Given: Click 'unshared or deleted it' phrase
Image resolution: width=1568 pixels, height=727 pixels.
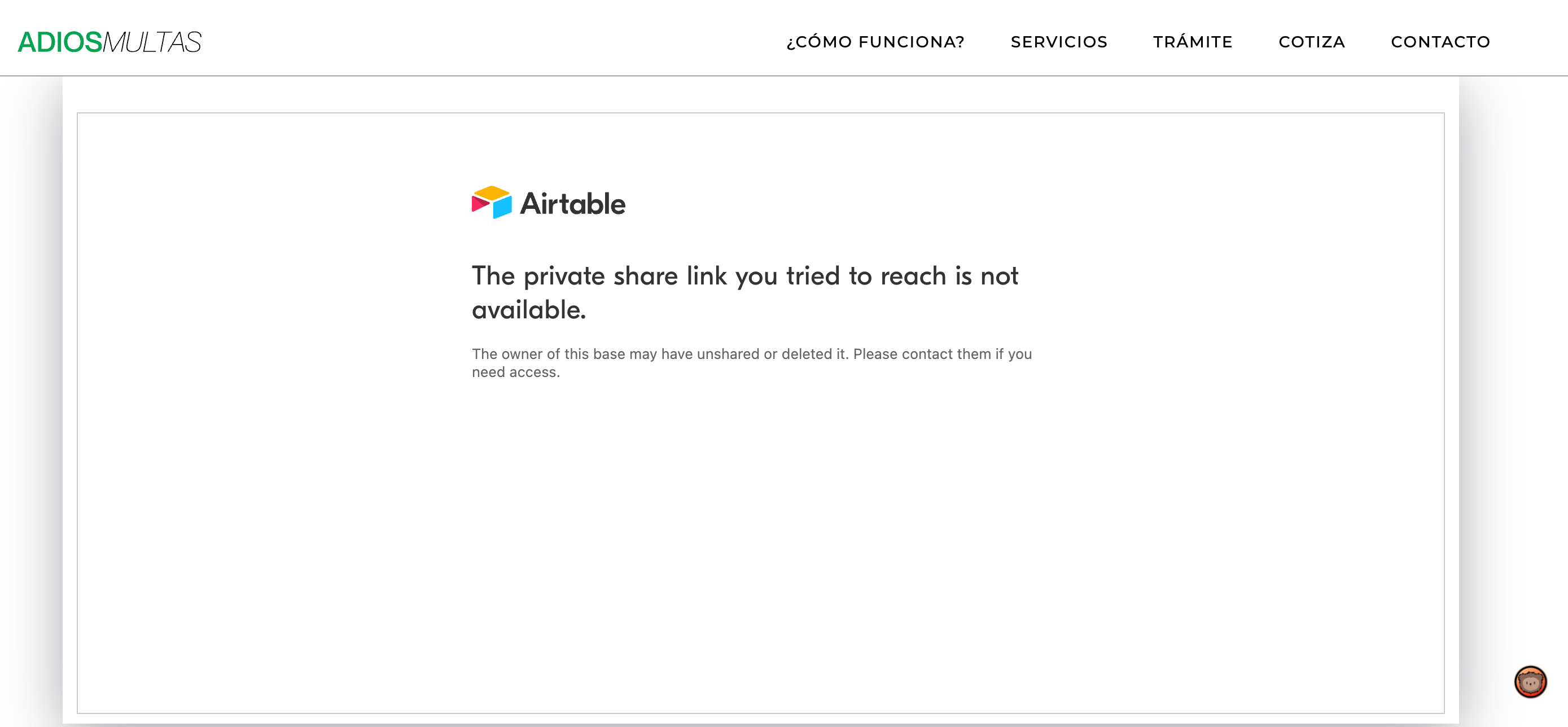Looking at the screenshot, I should click(773, 354).
